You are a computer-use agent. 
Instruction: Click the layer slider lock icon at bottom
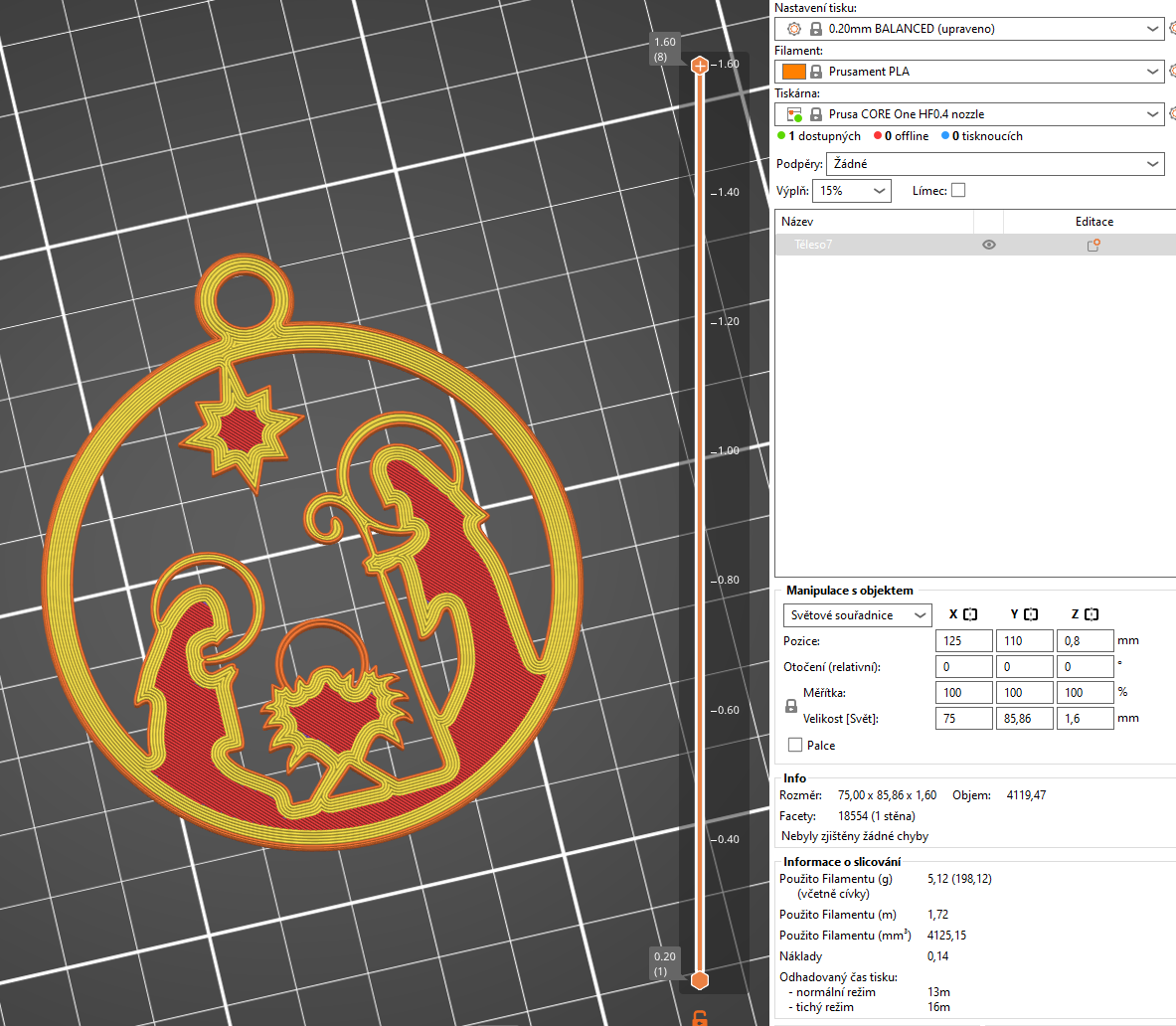[x=700, y=1017]
